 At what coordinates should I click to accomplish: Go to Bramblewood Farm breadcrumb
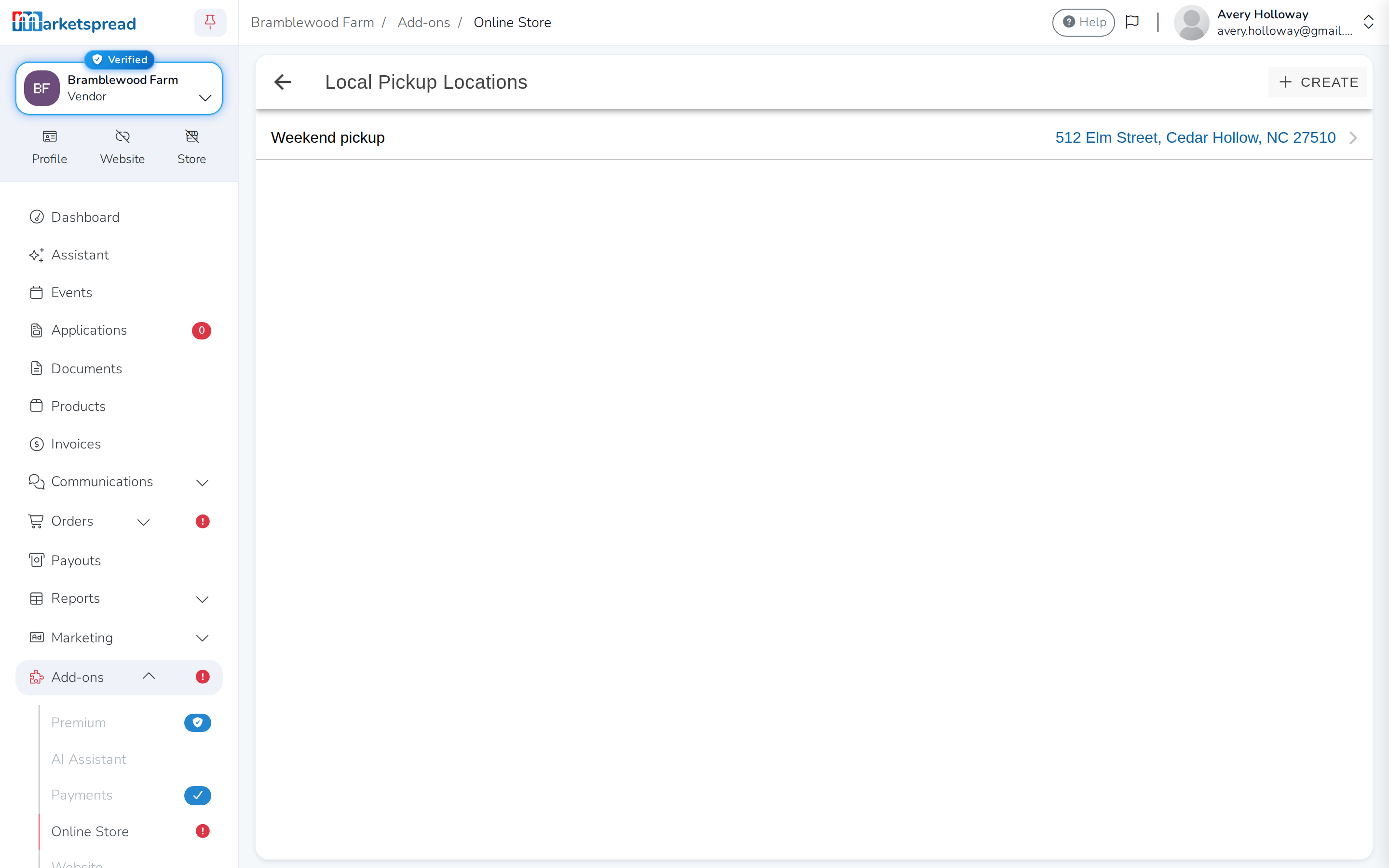click(312, 22)
